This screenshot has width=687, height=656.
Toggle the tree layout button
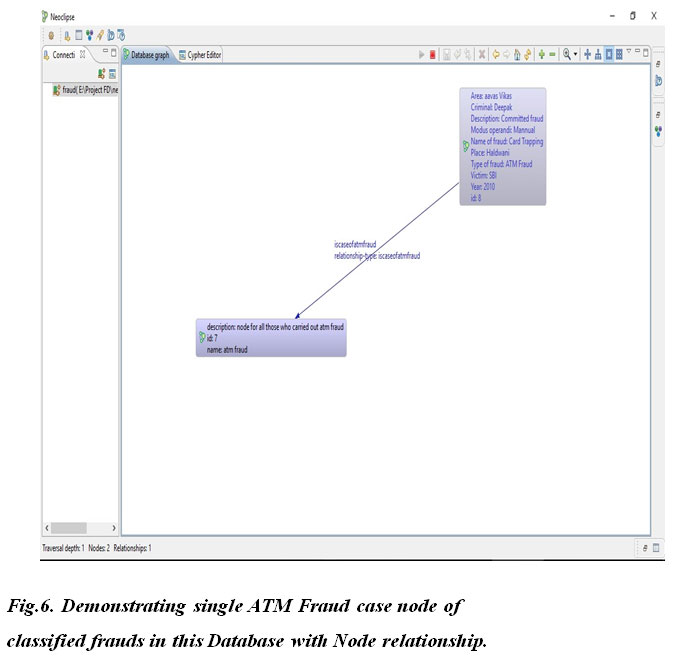(x=598, y=54)
